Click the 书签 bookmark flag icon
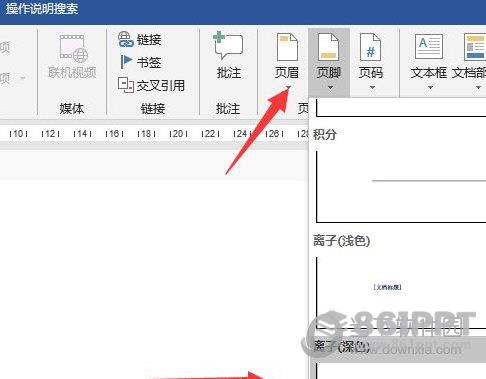The image size is (486, 379). [x=126, y=62]
